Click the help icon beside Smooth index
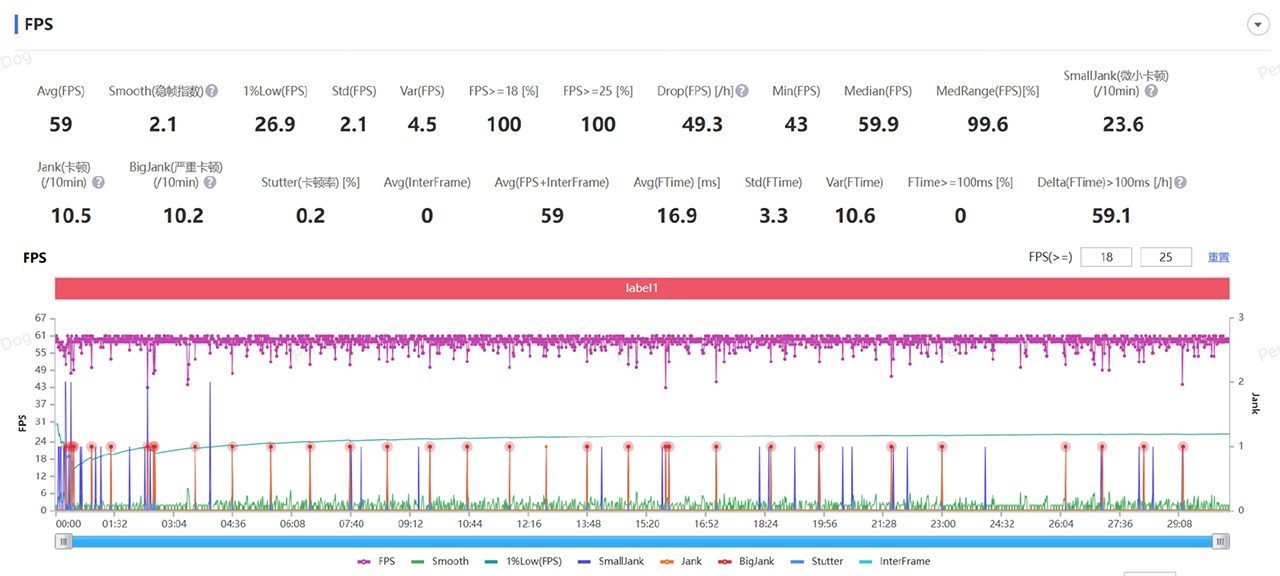Viewport: 1280px width, 576px height. pos(212,91)
